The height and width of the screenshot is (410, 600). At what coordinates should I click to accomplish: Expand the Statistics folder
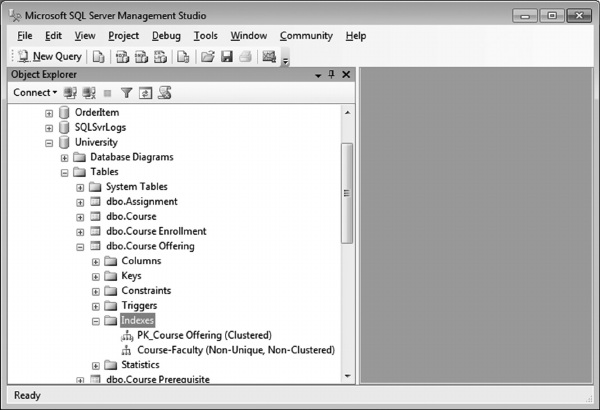[96, 366]
